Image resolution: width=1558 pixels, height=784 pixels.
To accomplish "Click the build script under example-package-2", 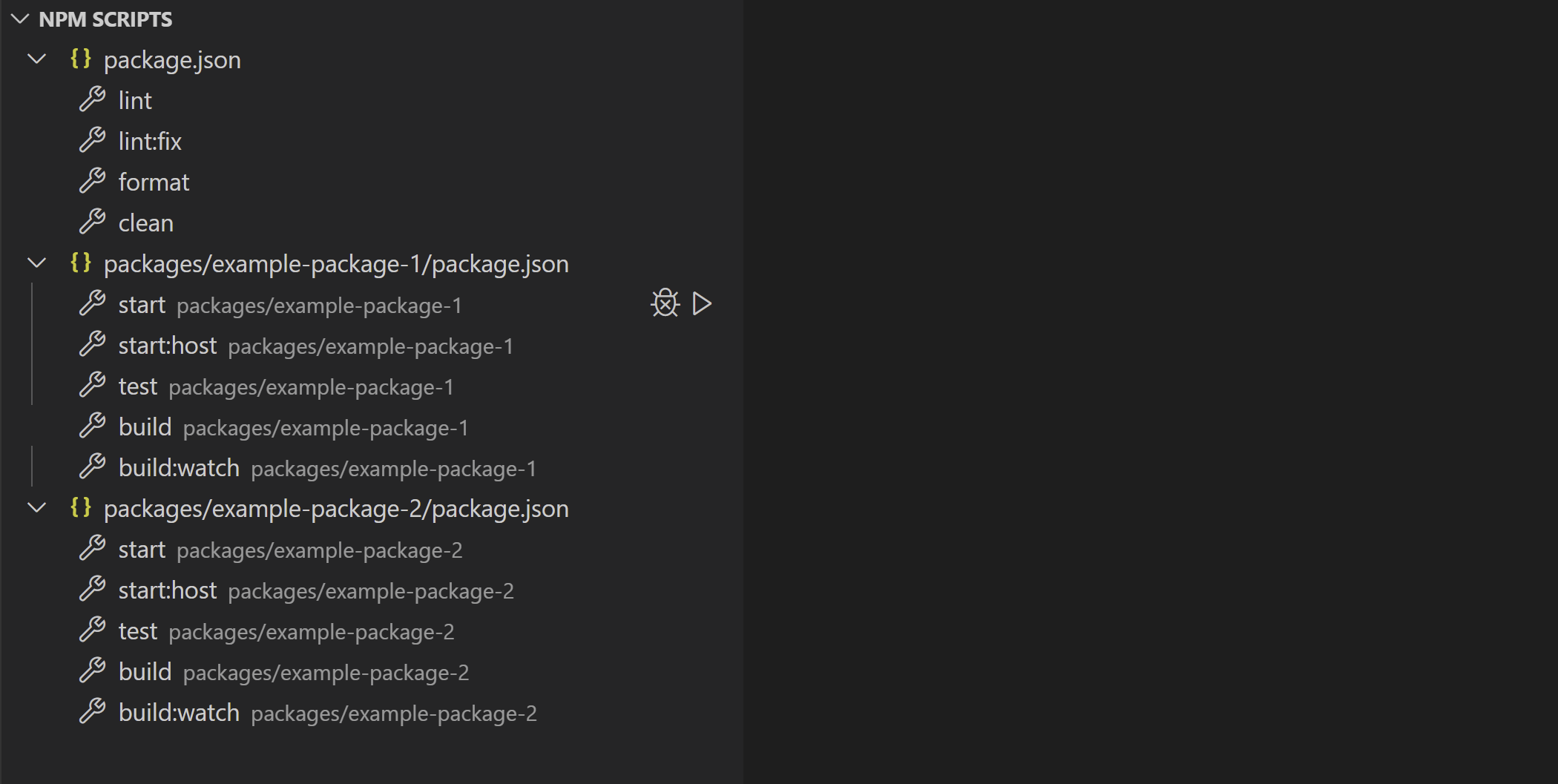I will pos(145,671).
